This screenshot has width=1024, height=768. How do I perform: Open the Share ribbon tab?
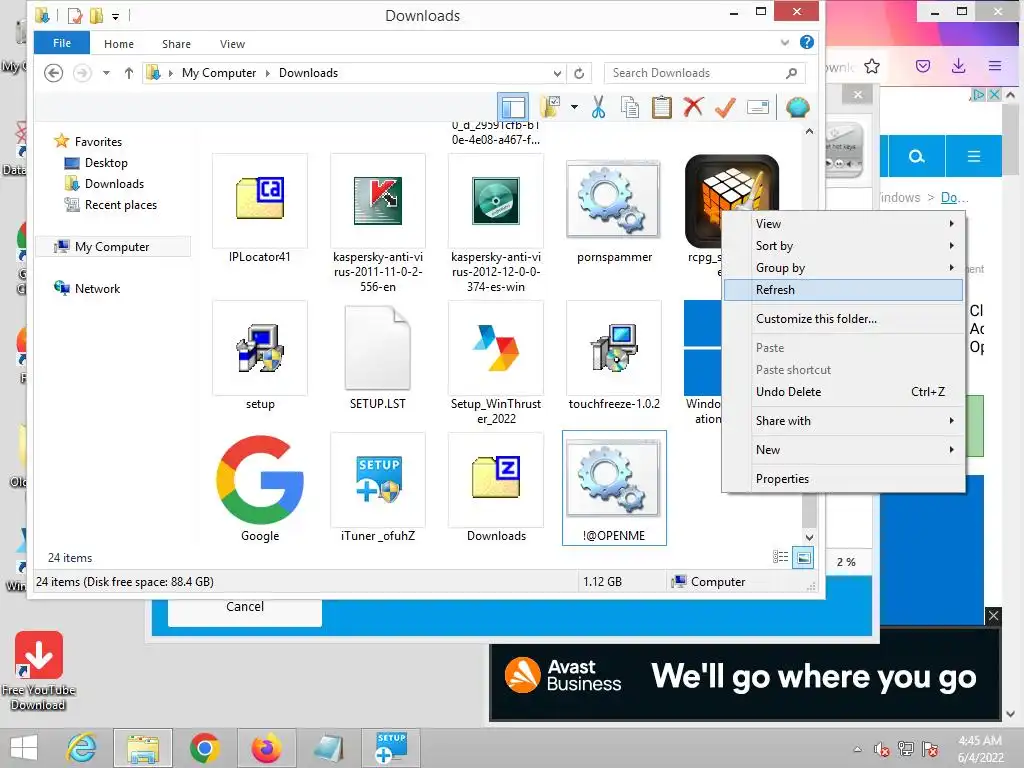point(176,44)
